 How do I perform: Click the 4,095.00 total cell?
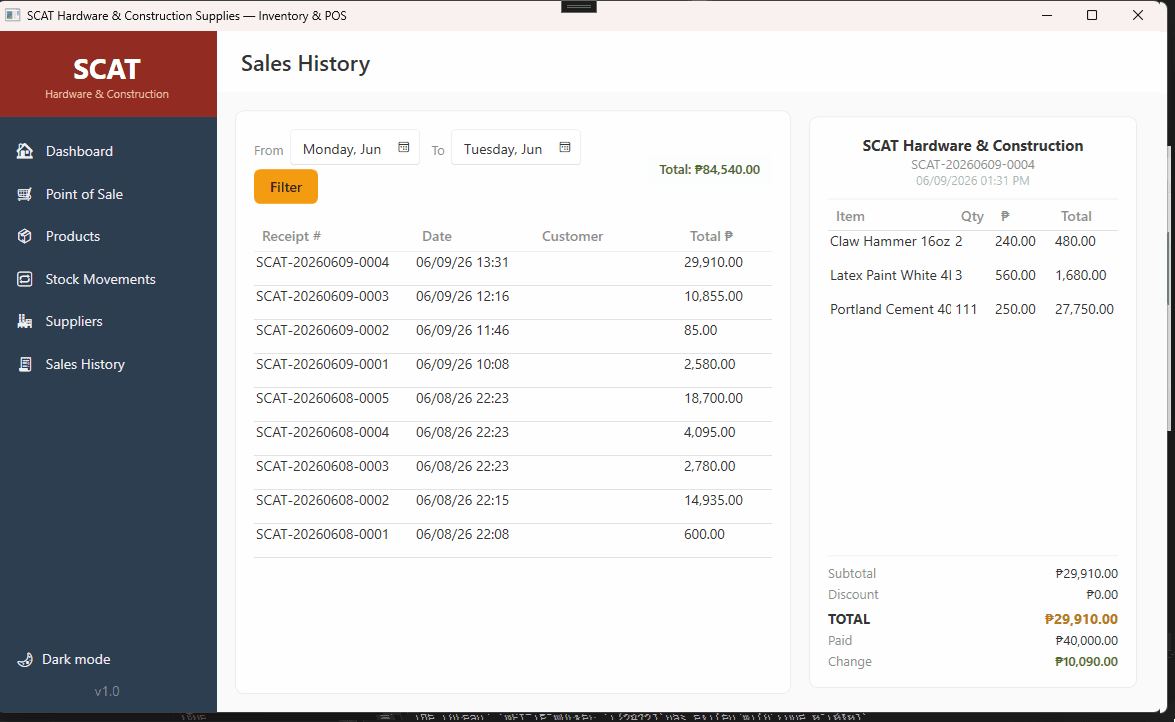[710, 432]
